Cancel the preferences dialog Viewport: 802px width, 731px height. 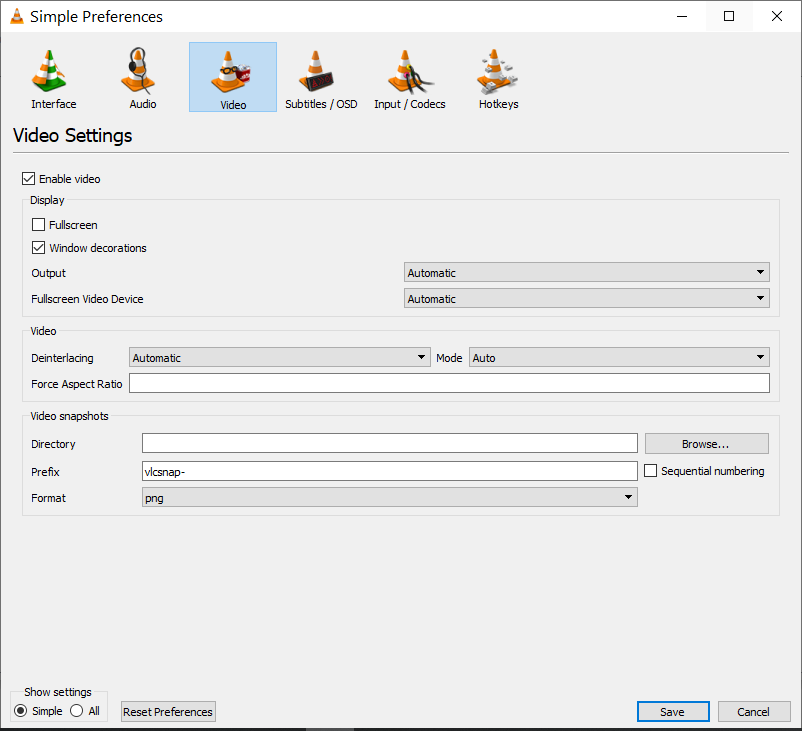pos(754,712)
